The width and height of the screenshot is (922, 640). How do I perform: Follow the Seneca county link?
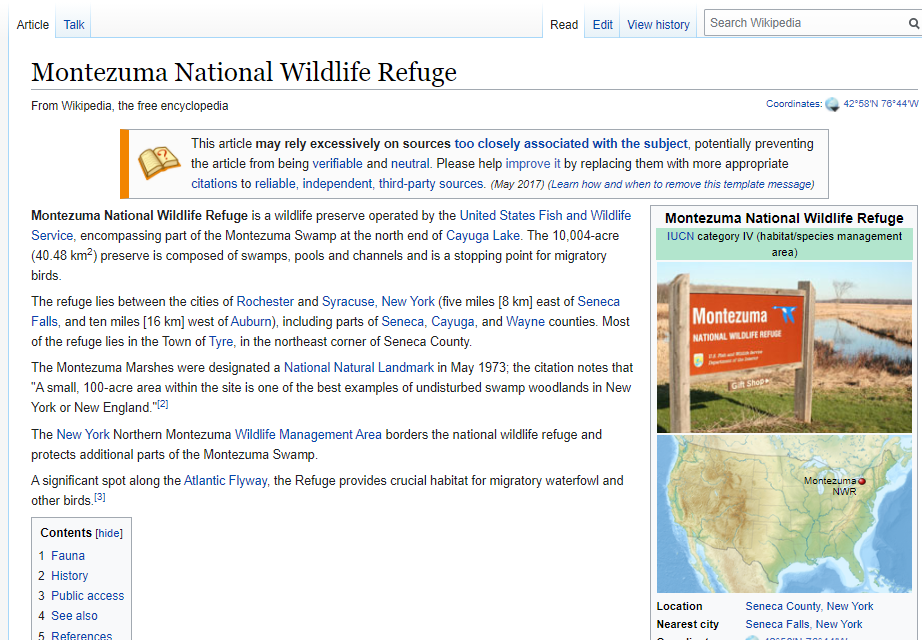tap(402, 321)
